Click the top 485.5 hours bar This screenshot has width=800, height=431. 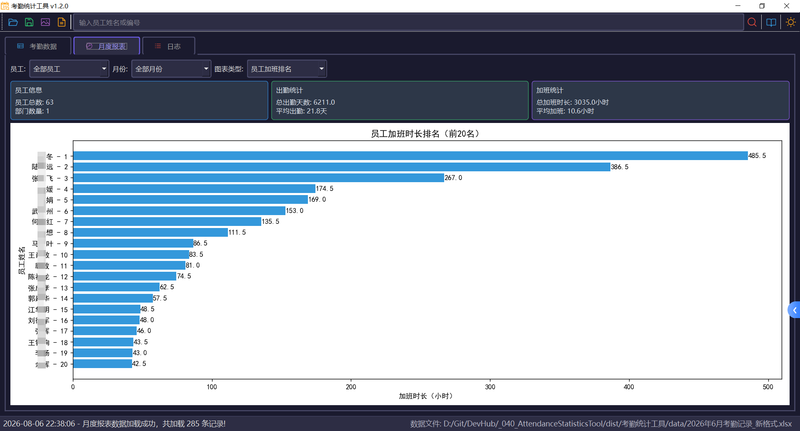tap(410, 156)
